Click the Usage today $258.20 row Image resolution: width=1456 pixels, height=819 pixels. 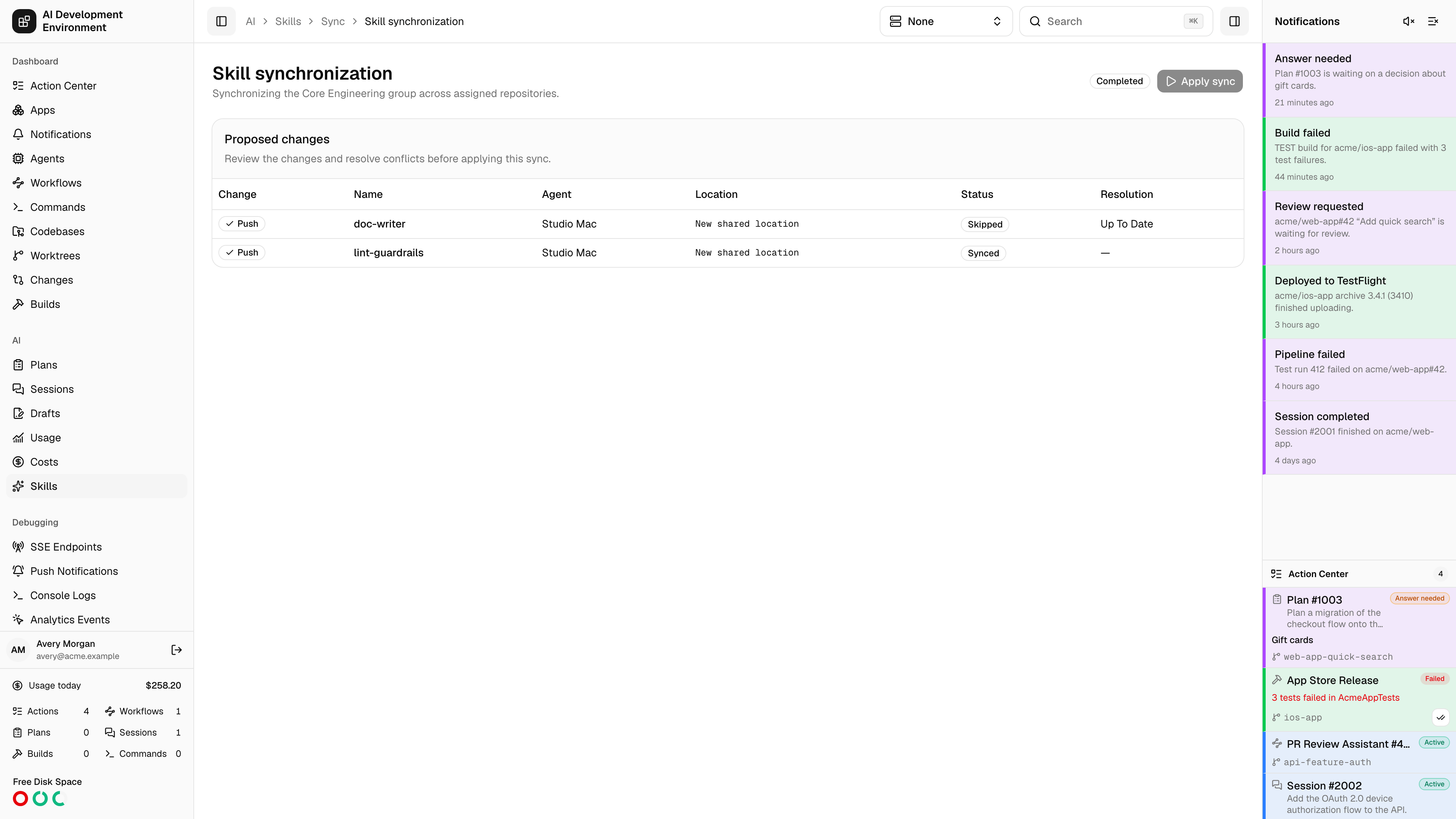(x=97, y=686)
